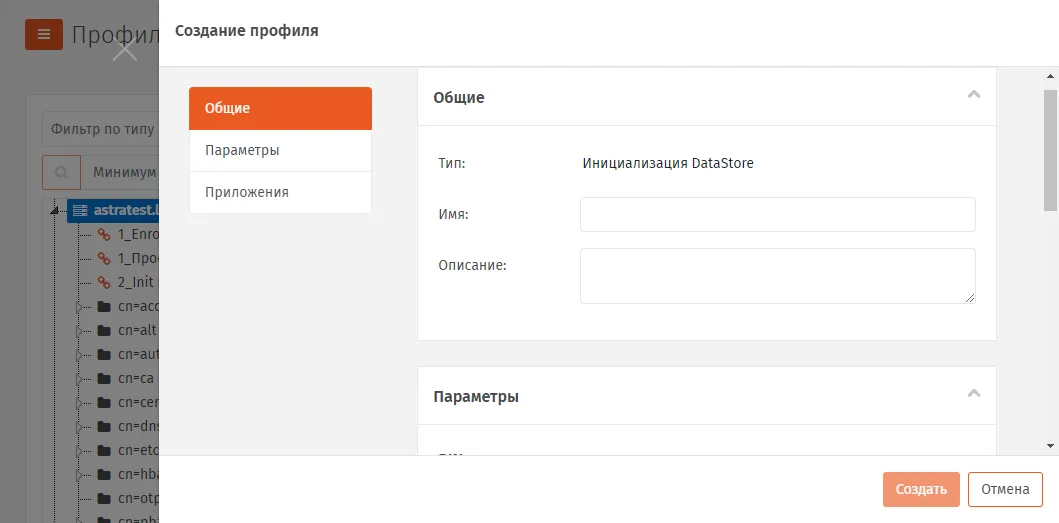1059x523 pixels.
Task: Switch to the Параметры tab
Action: pyautogui.click(x=280, y=151)
